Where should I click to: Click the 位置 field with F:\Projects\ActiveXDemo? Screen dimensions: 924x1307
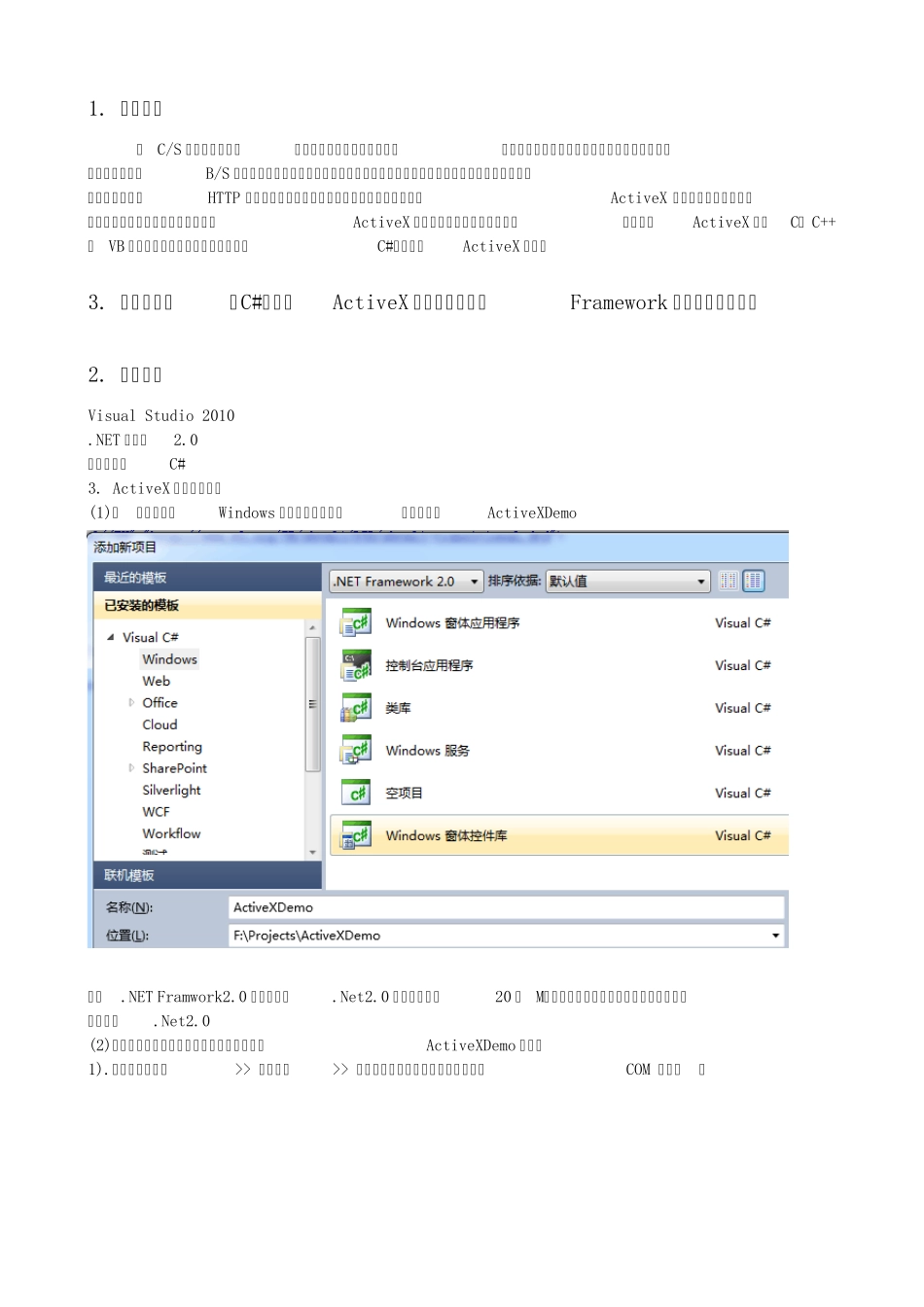(506, 936)
